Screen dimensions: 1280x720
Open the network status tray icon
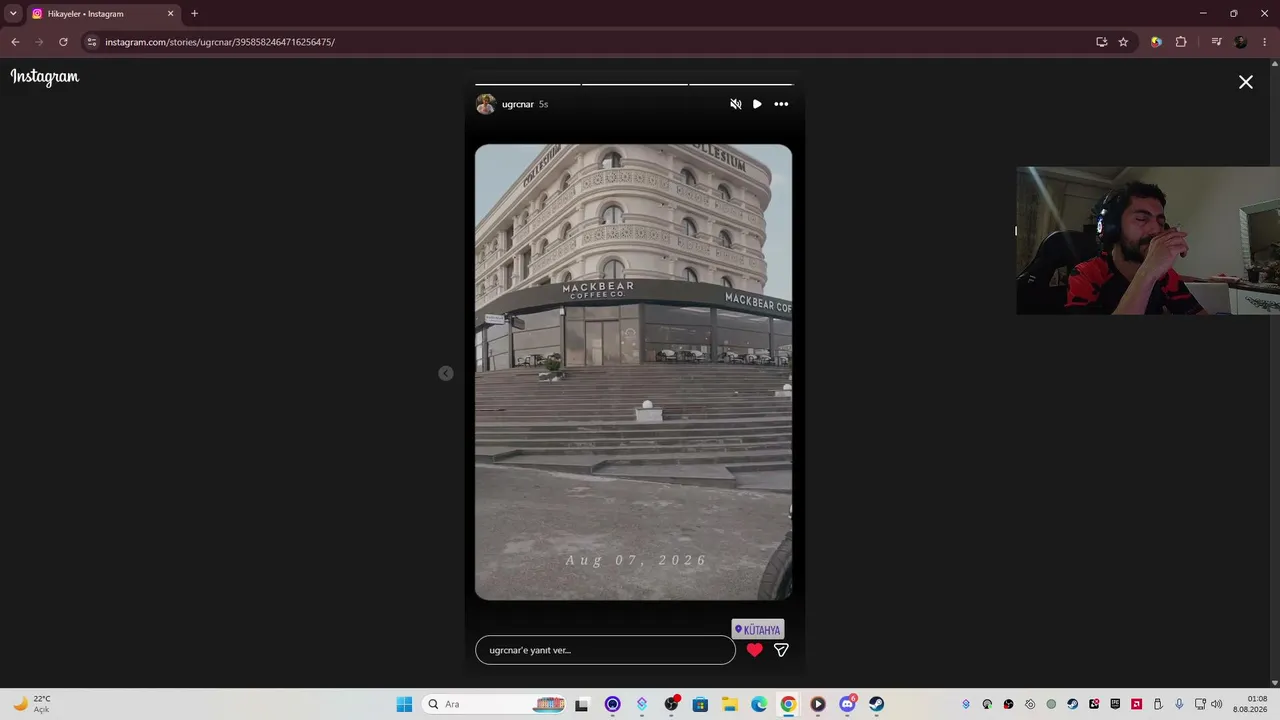(x=1201, y=704)
